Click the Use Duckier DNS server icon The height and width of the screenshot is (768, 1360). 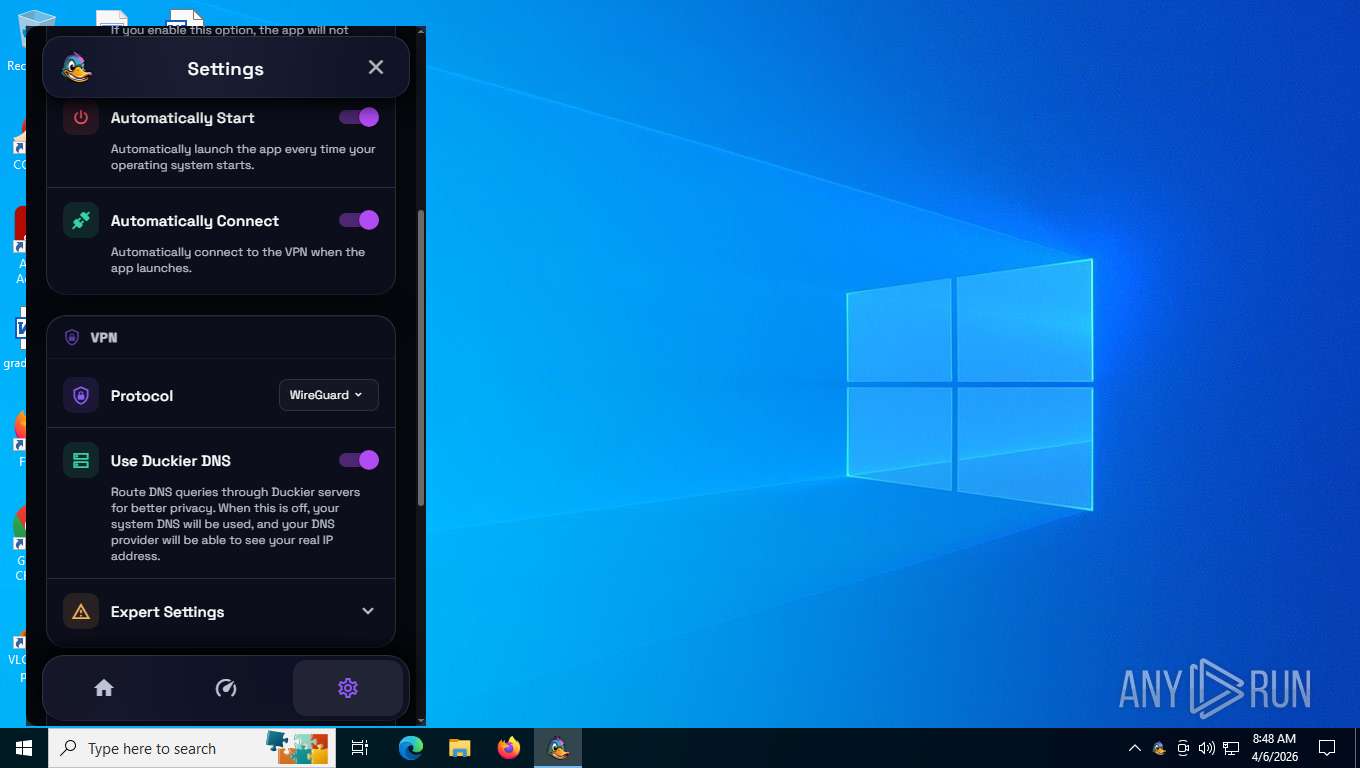[x=81, y=461]
